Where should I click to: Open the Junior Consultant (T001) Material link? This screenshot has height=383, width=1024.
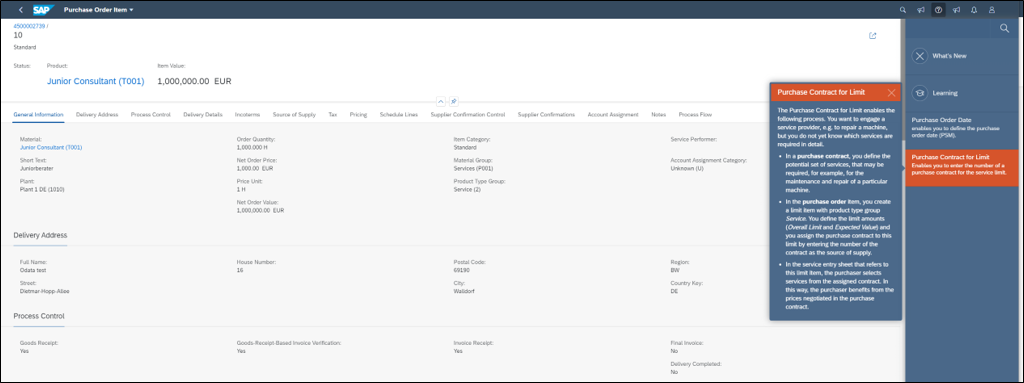[51, 148]
